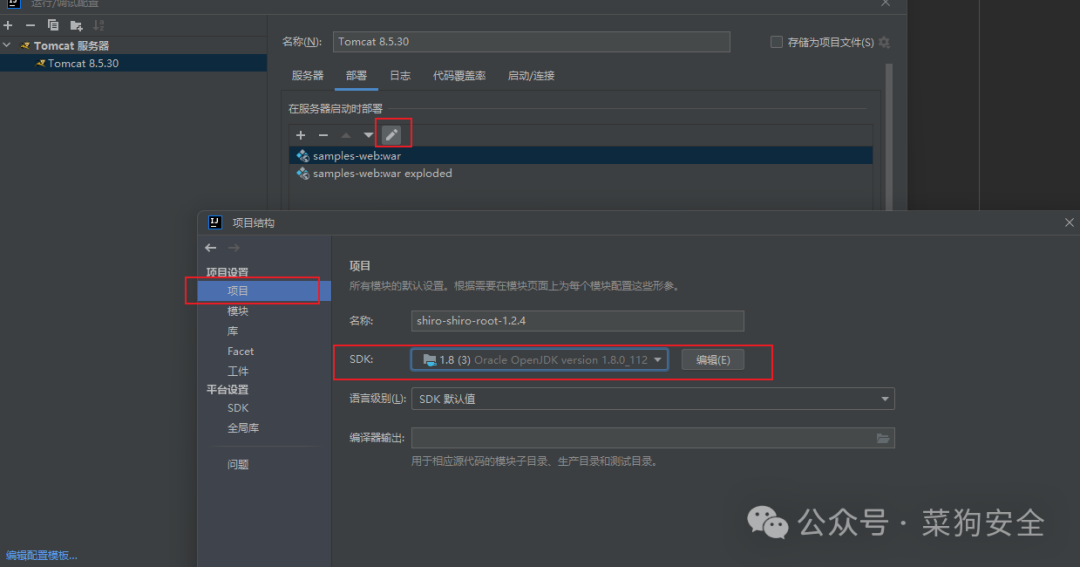Go forward with arrow in 项目结构 dialog

[234, 248]
